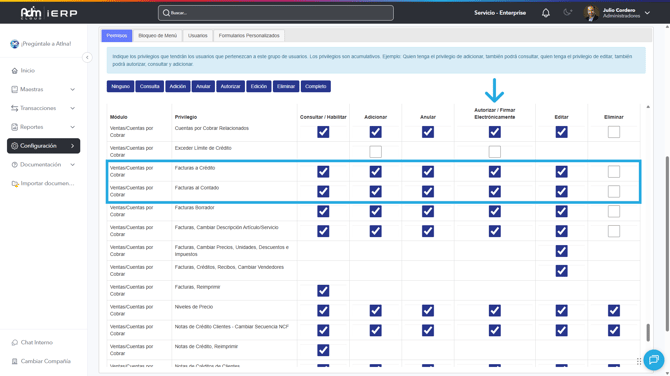Collapse the sidebar with arrow button
The width and height of the screenshot is (670, 376).
point(87,57)
